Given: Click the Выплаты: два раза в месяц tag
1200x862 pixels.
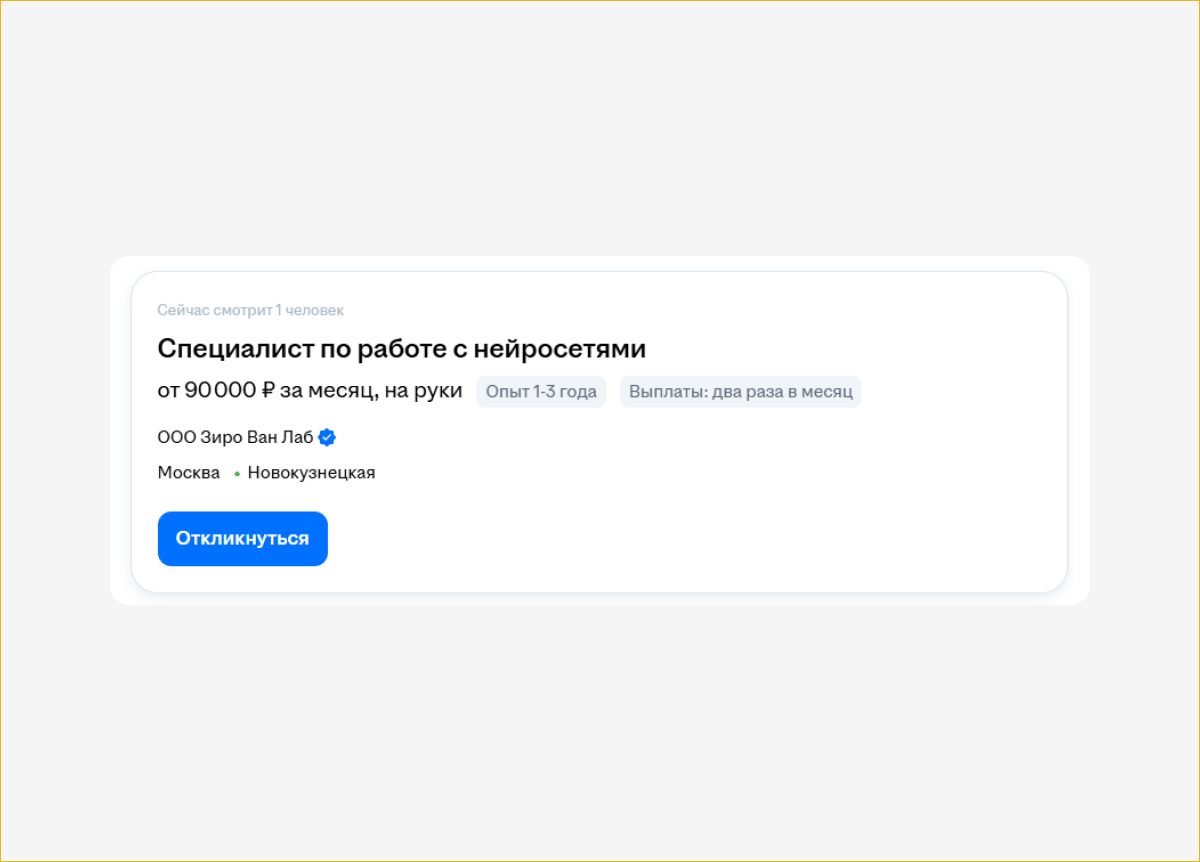Looking at the screenshot, I should 741,391.
